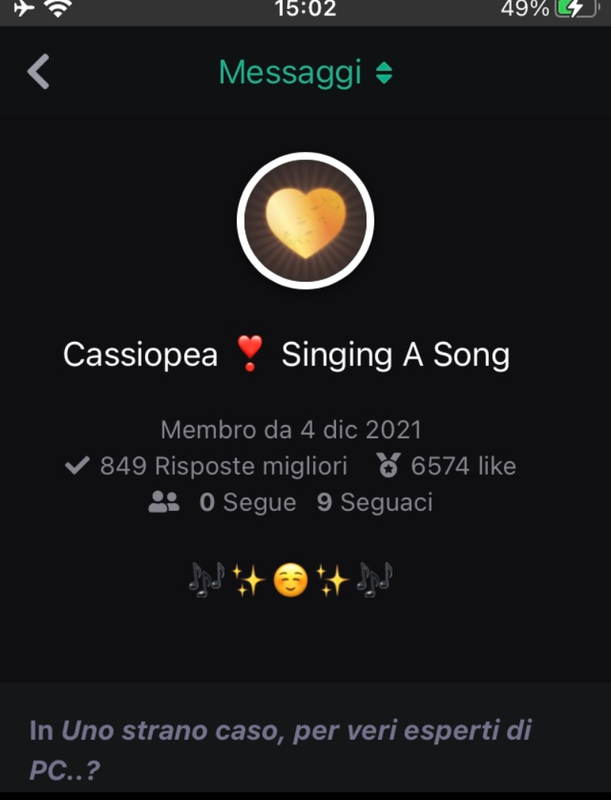Tap the left musical notes emoji
Screen dimensions: 611x800
(207, 580)
